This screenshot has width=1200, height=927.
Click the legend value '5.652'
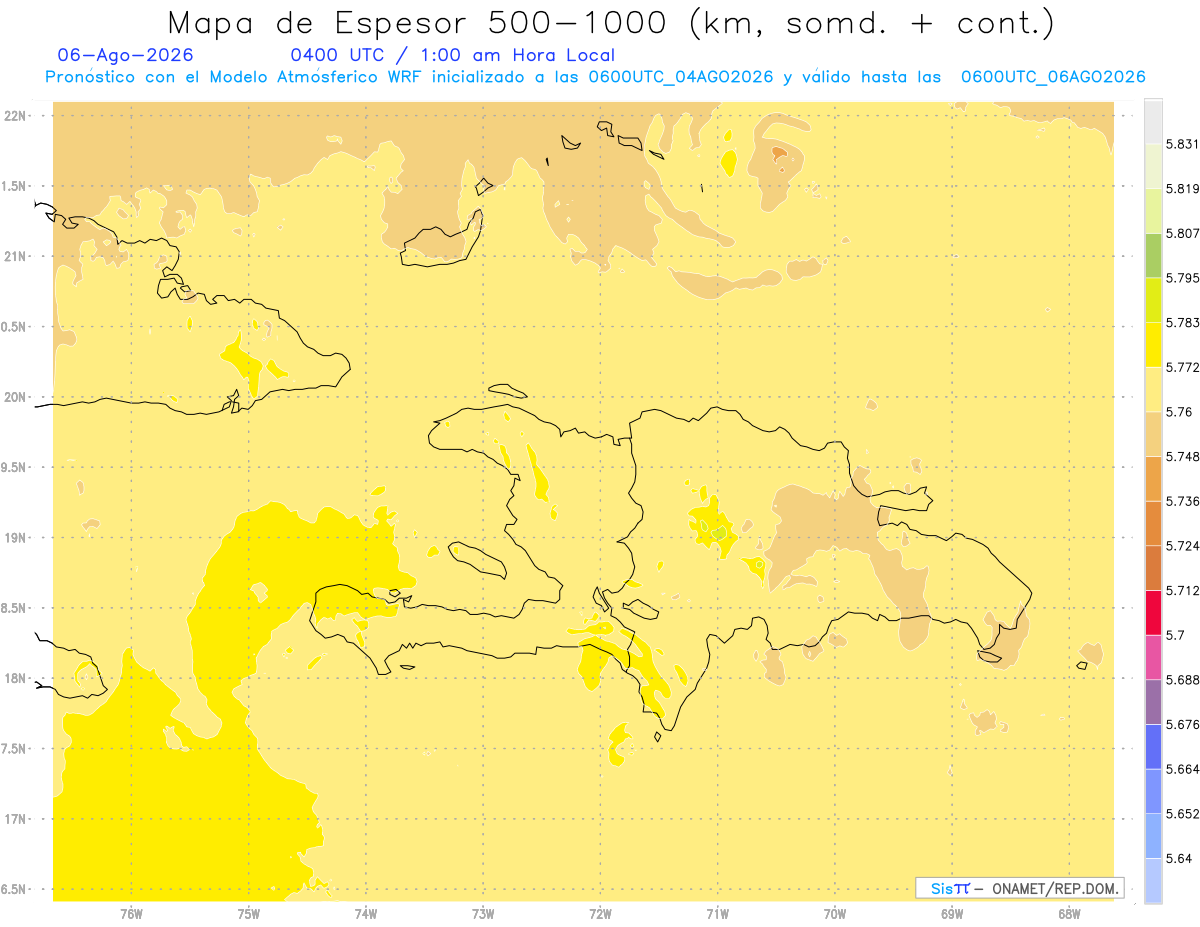[1182, 813]
